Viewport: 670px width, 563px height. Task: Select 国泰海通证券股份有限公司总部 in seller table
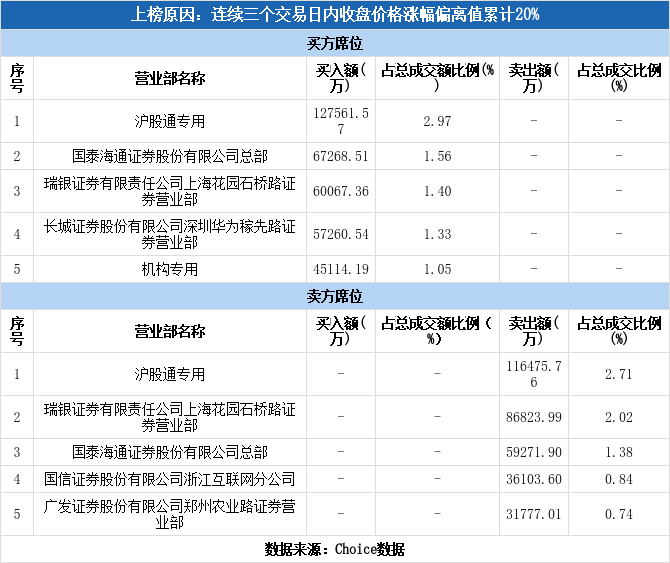(x=170, y=452)
